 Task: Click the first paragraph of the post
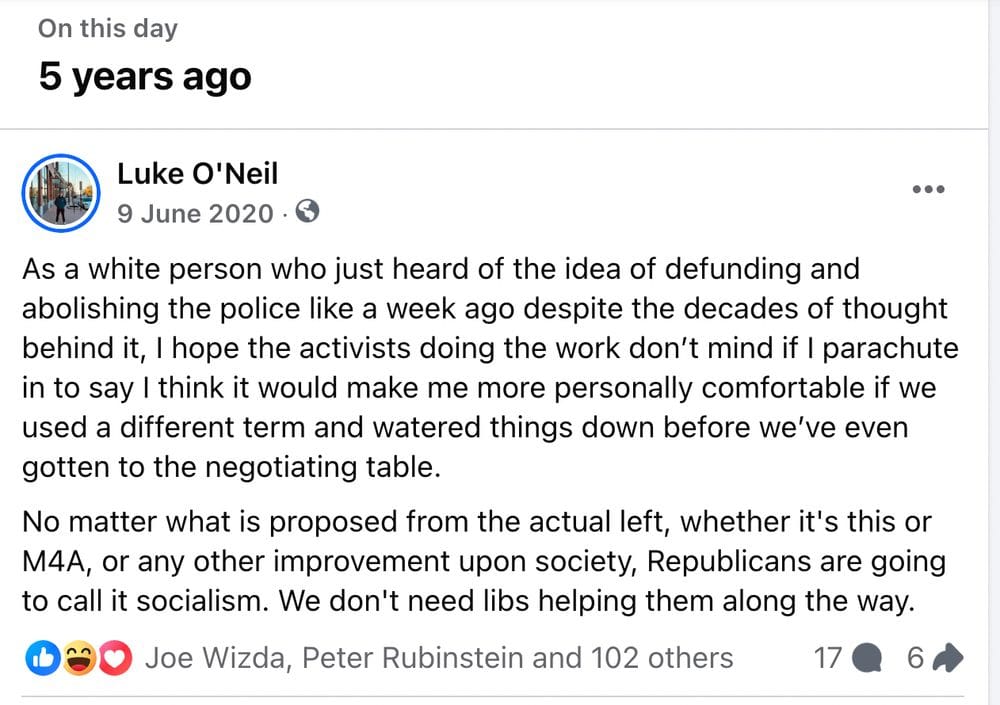[490, 367]
